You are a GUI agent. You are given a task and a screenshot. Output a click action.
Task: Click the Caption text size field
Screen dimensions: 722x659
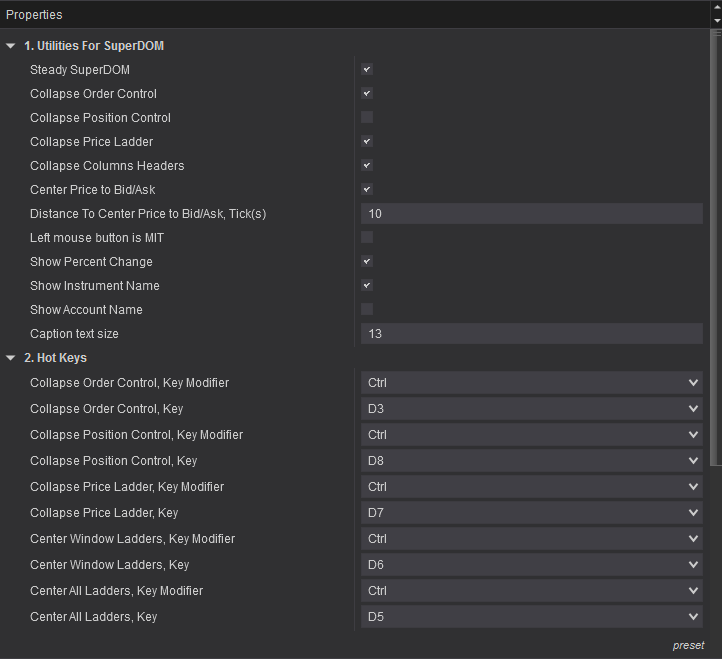point(532,334)
